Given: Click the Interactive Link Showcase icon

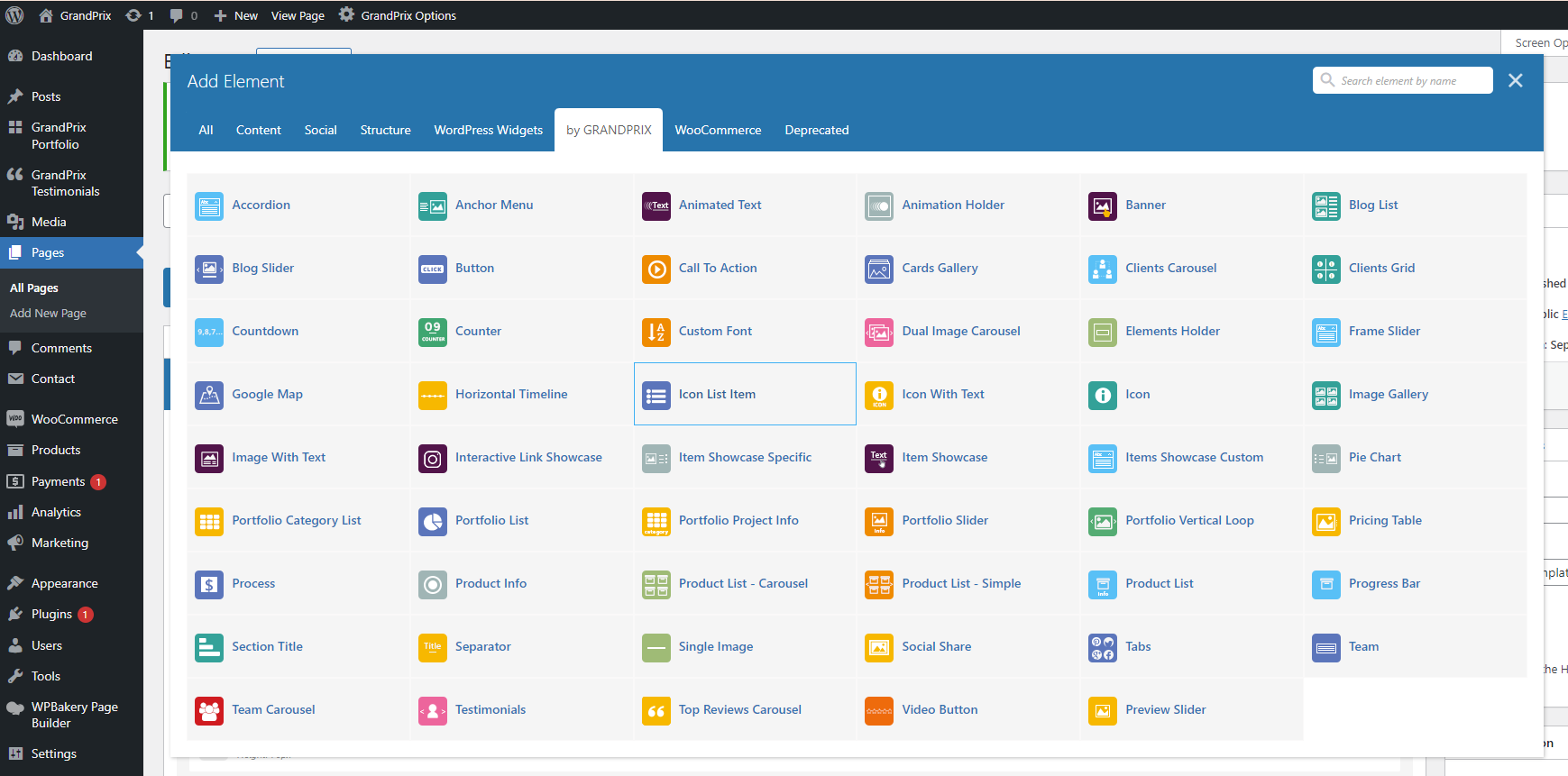Looking at the screenshot, I should [x=433, y=459].
